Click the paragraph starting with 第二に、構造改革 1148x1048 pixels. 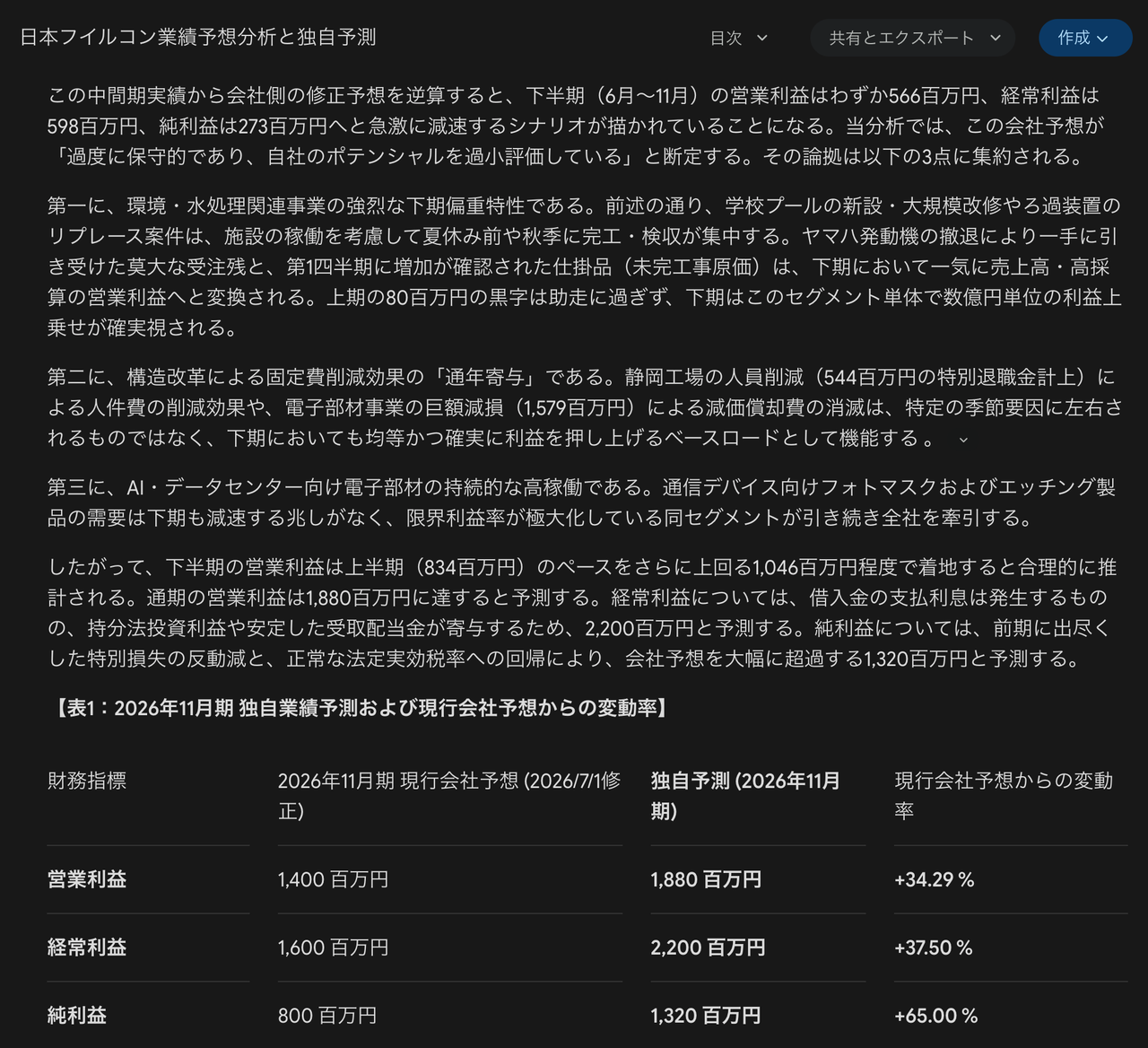coord(585,407)
